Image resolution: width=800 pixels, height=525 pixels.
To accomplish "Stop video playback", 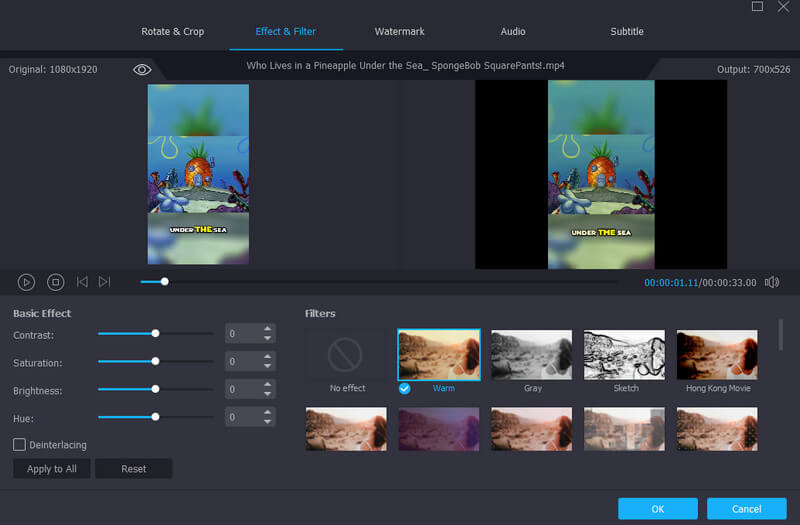I will click(56, 283).
